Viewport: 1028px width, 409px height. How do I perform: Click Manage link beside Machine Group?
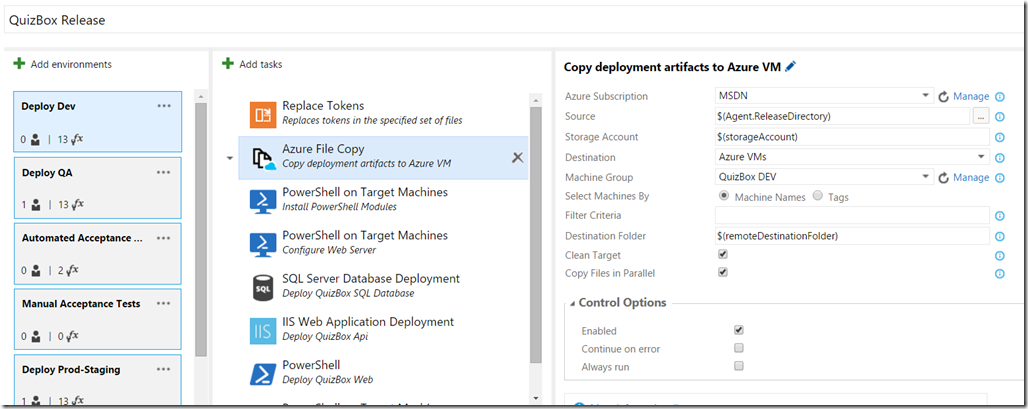[971, 178]
